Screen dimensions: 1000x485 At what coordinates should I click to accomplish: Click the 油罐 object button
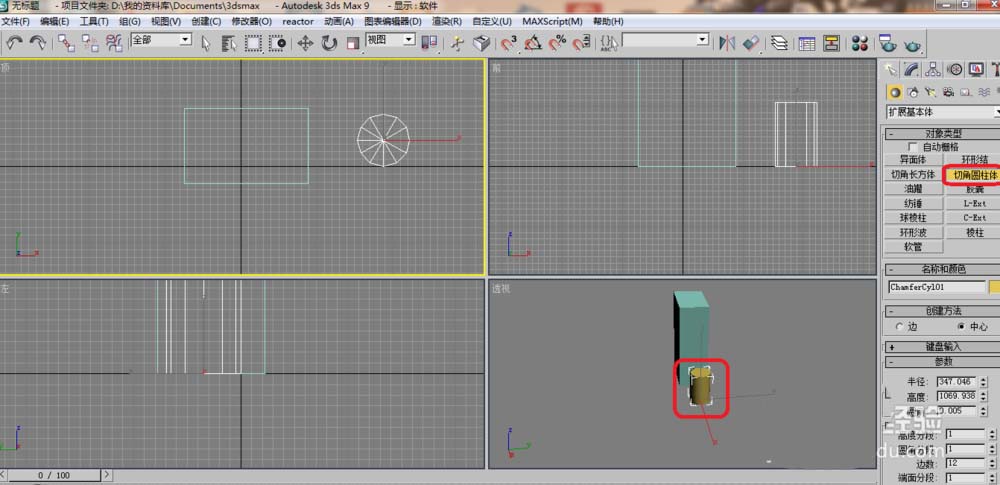coord(913,189)
